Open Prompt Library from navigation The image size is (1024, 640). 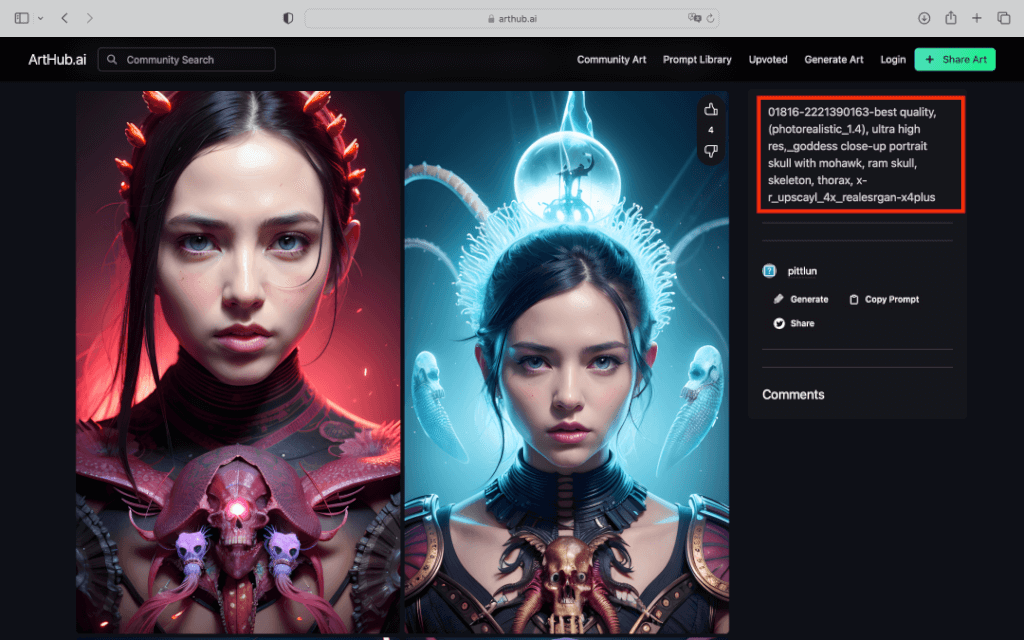click(x=697, y=59)
